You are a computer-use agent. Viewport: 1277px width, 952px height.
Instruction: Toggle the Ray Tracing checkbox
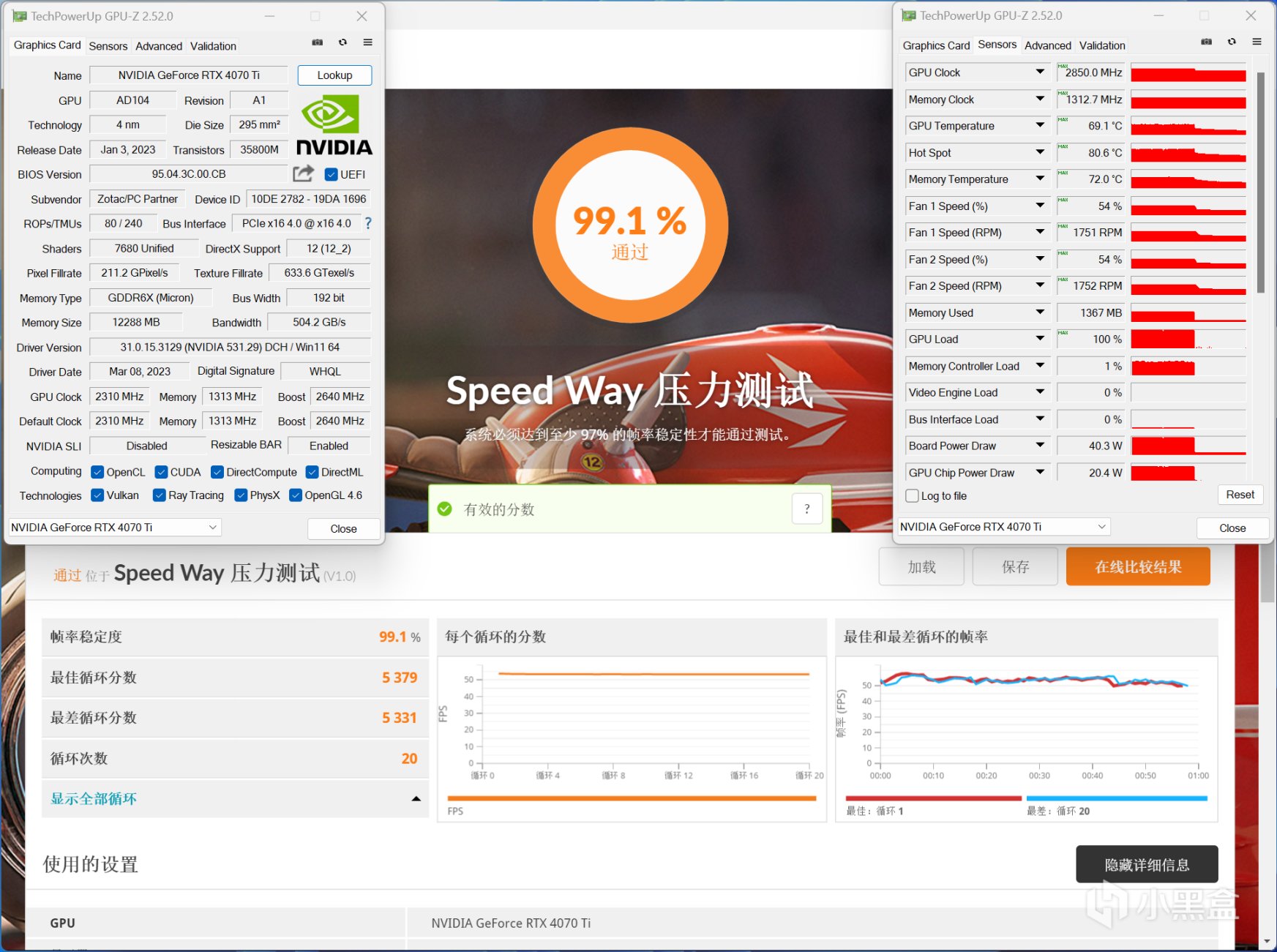pyautogui.click(x=159, y=495)
